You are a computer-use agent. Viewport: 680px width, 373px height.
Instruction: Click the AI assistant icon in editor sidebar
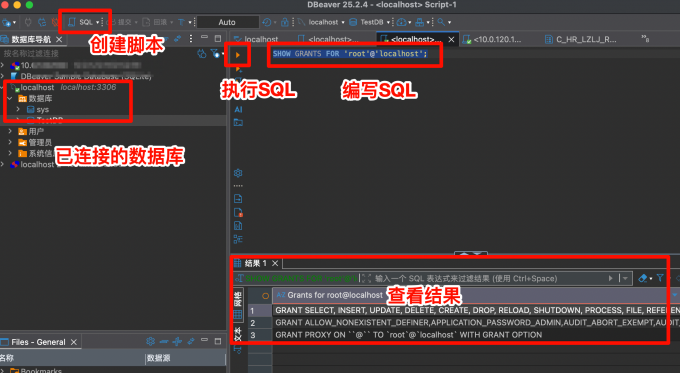[x=238, y=109]
